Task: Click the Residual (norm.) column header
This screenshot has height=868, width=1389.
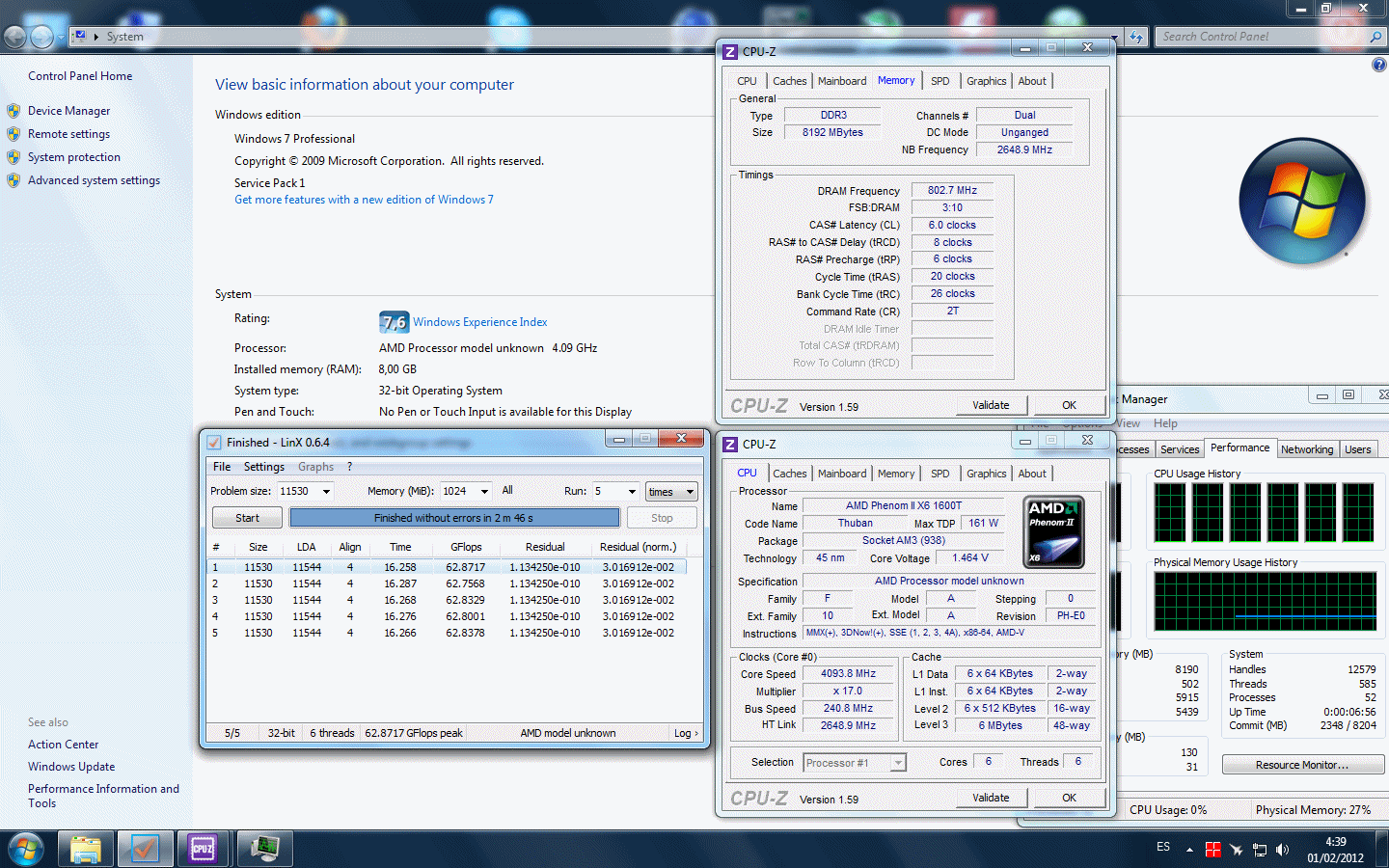Action: click(x=639, y=547)
